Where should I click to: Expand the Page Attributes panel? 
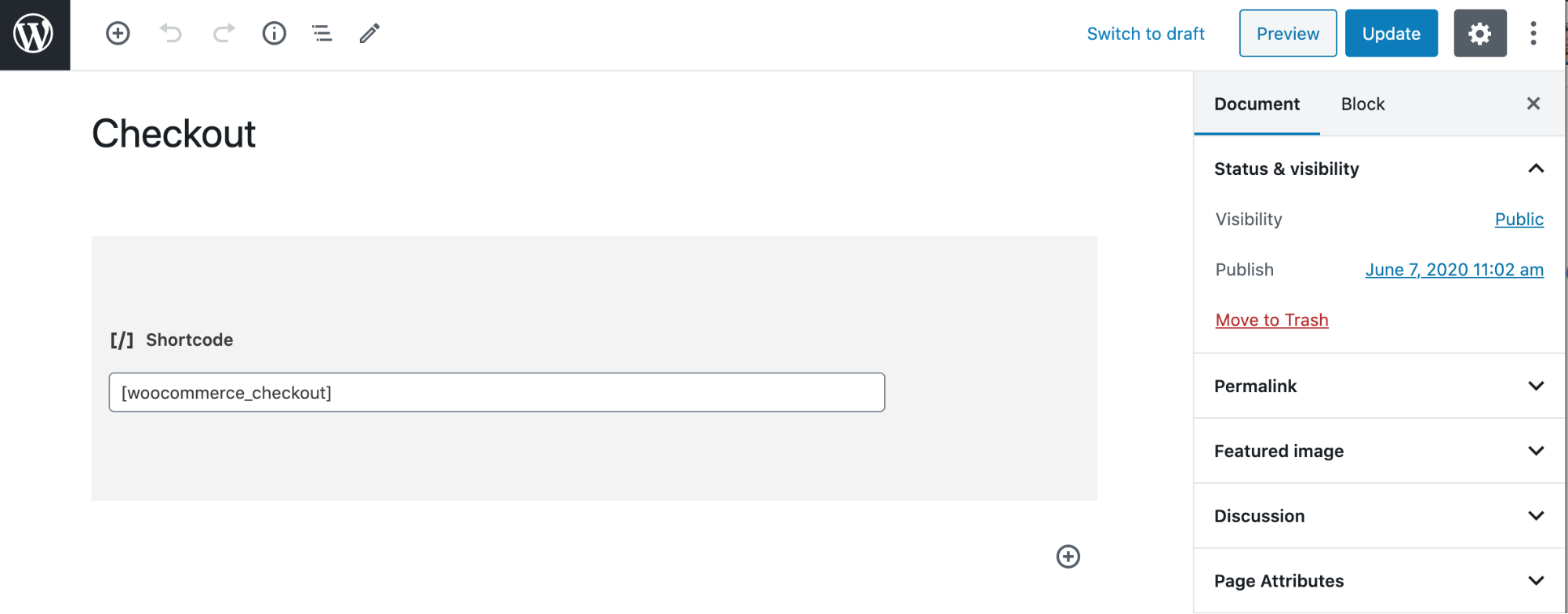coord(1535,581)
